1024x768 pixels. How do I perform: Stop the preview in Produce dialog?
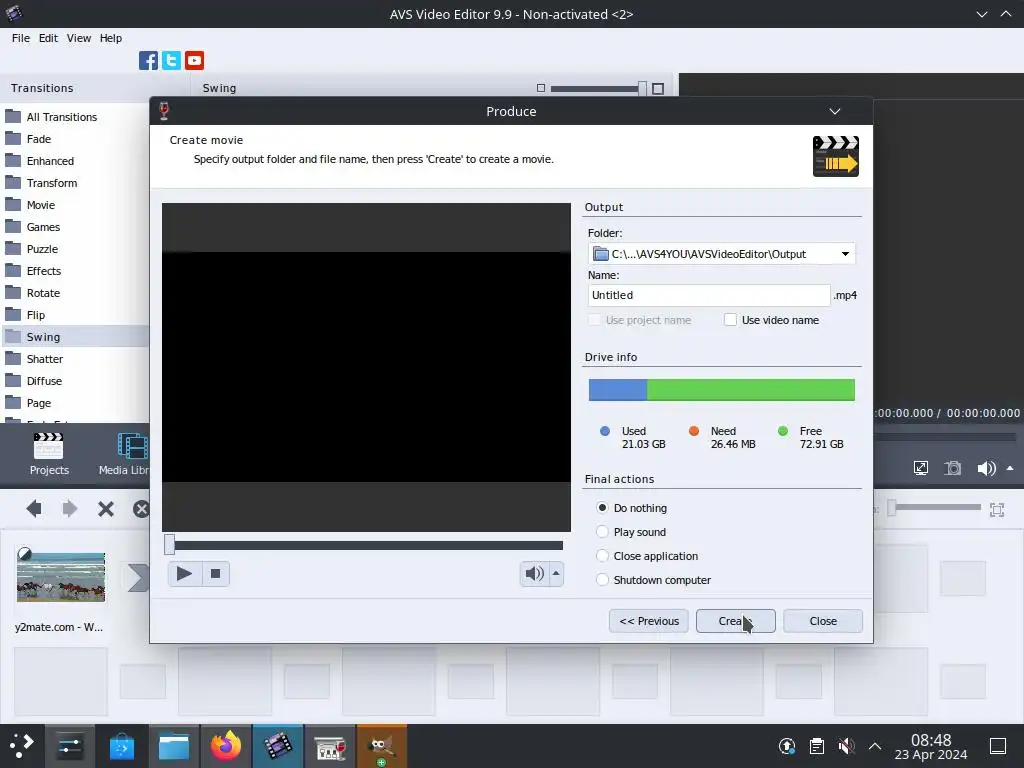click(215, 574)
